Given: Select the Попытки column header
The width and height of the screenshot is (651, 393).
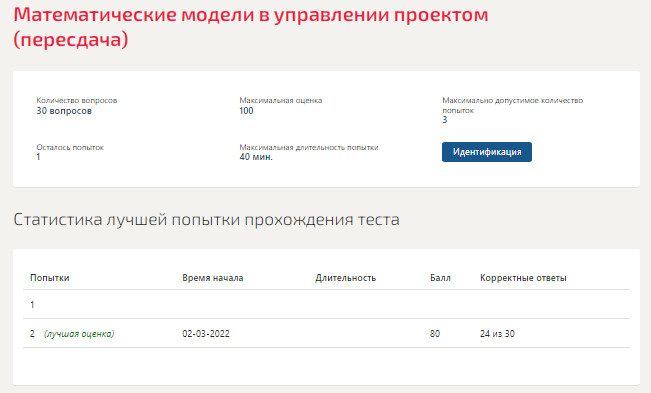Looking at the screenshot, I should point(50,278).
